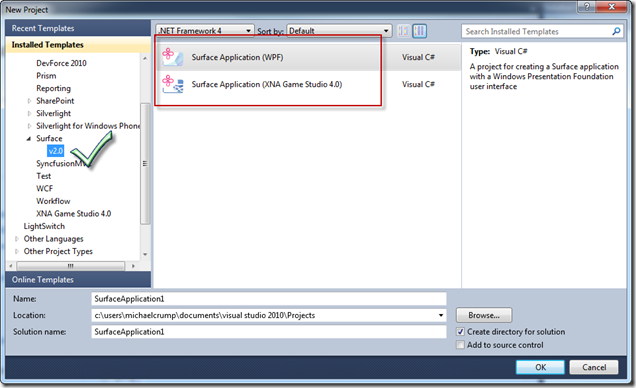The width and height of the screenshot is (636, 388).
Task: Select Other Project Types label
Action: (58, 251)
